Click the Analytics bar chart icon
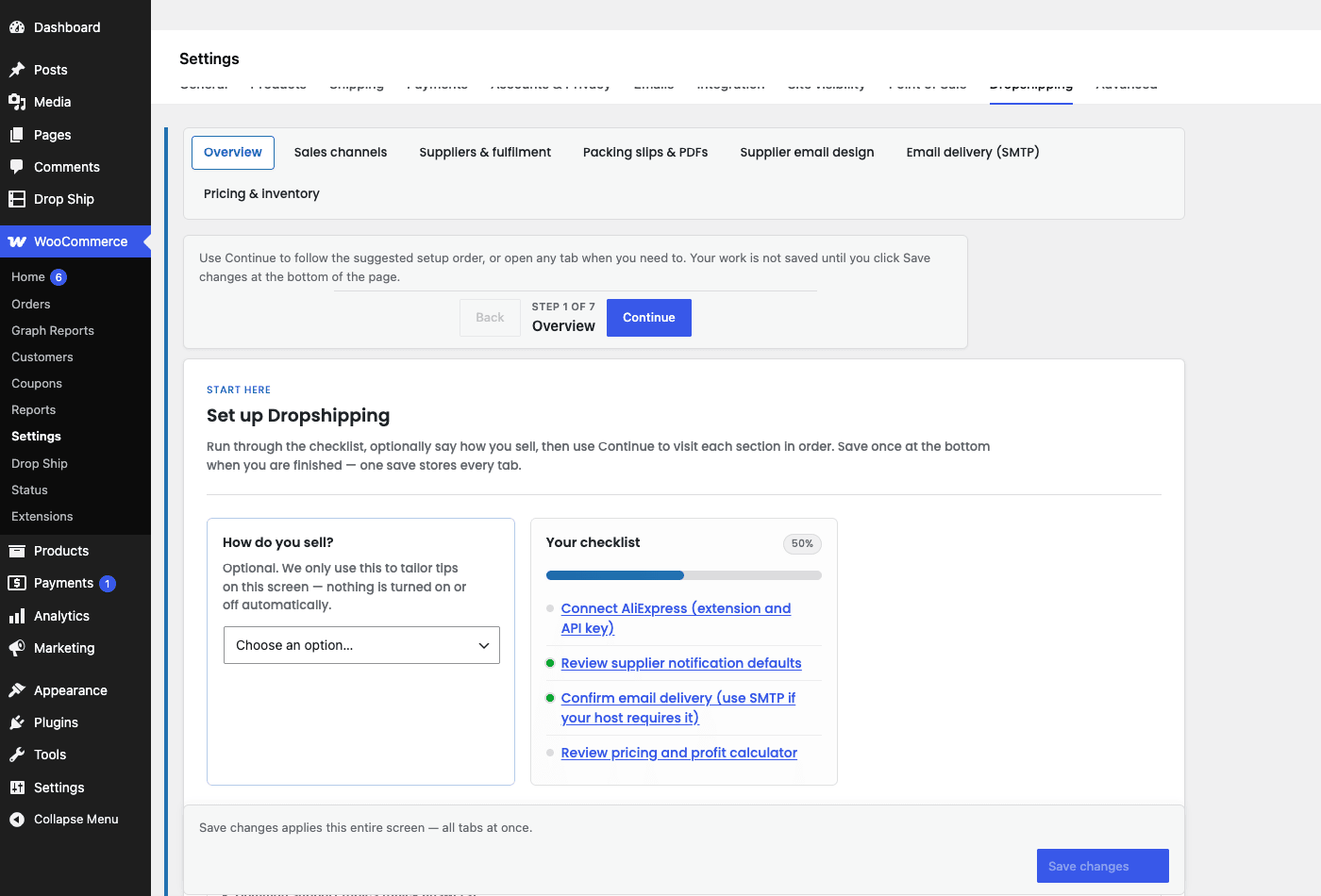The image size is (1321, 896). click(17, 616)
